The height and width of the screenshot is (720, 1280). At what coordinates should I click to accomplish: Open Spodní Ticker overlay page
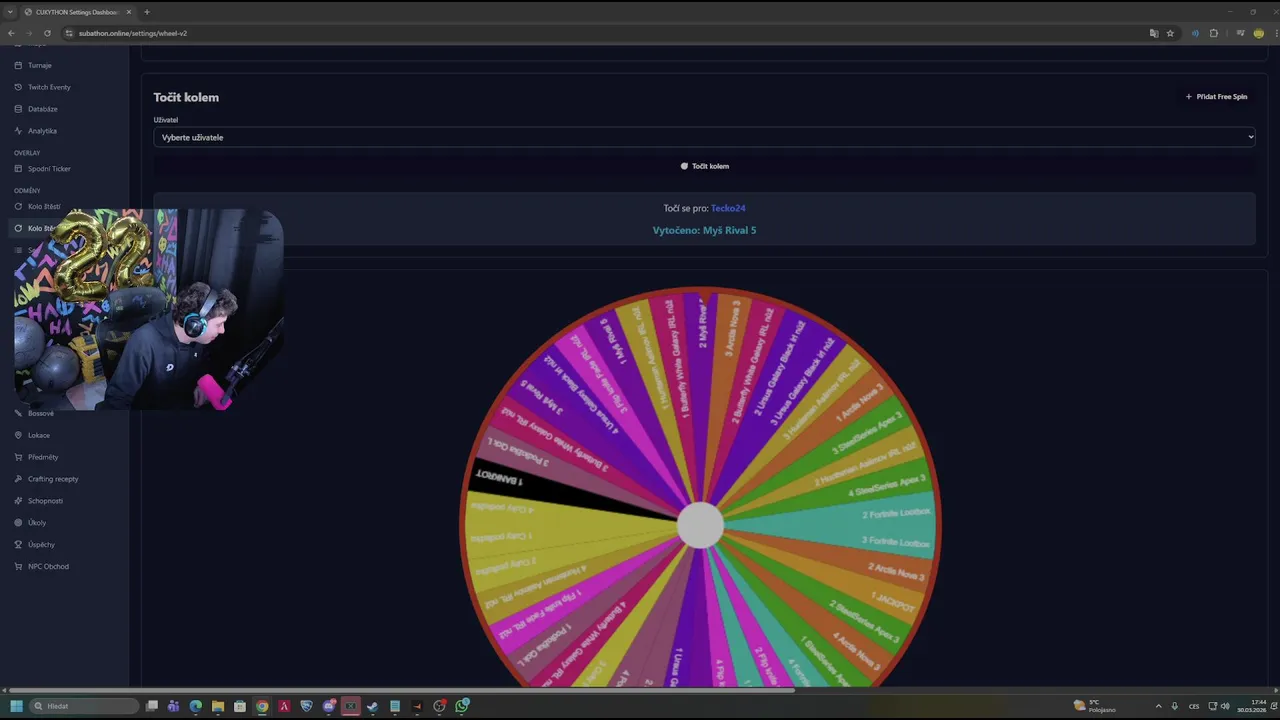(49, 169)
